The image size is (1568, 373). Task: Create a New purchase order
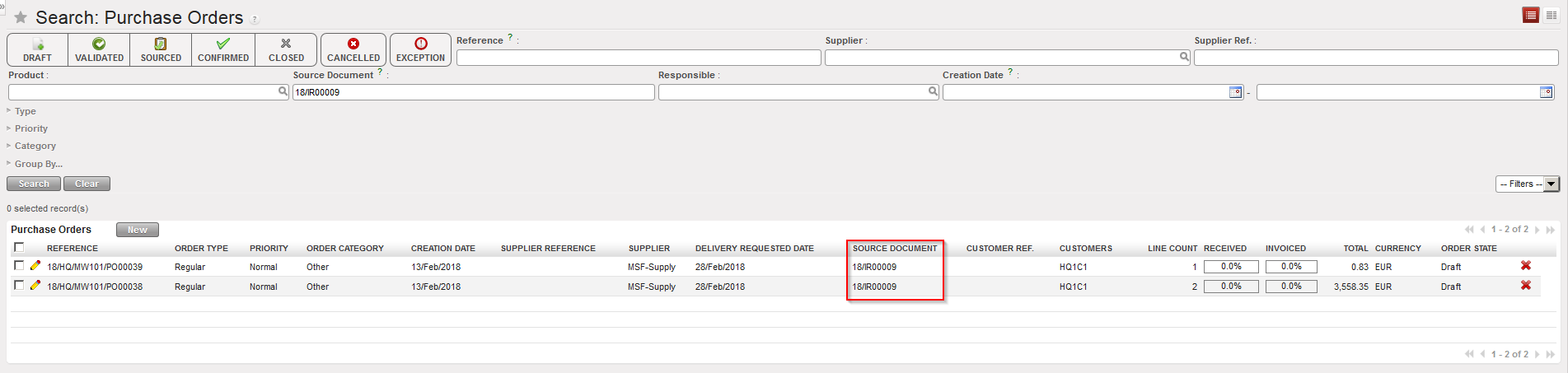click(x=137, y=230)
